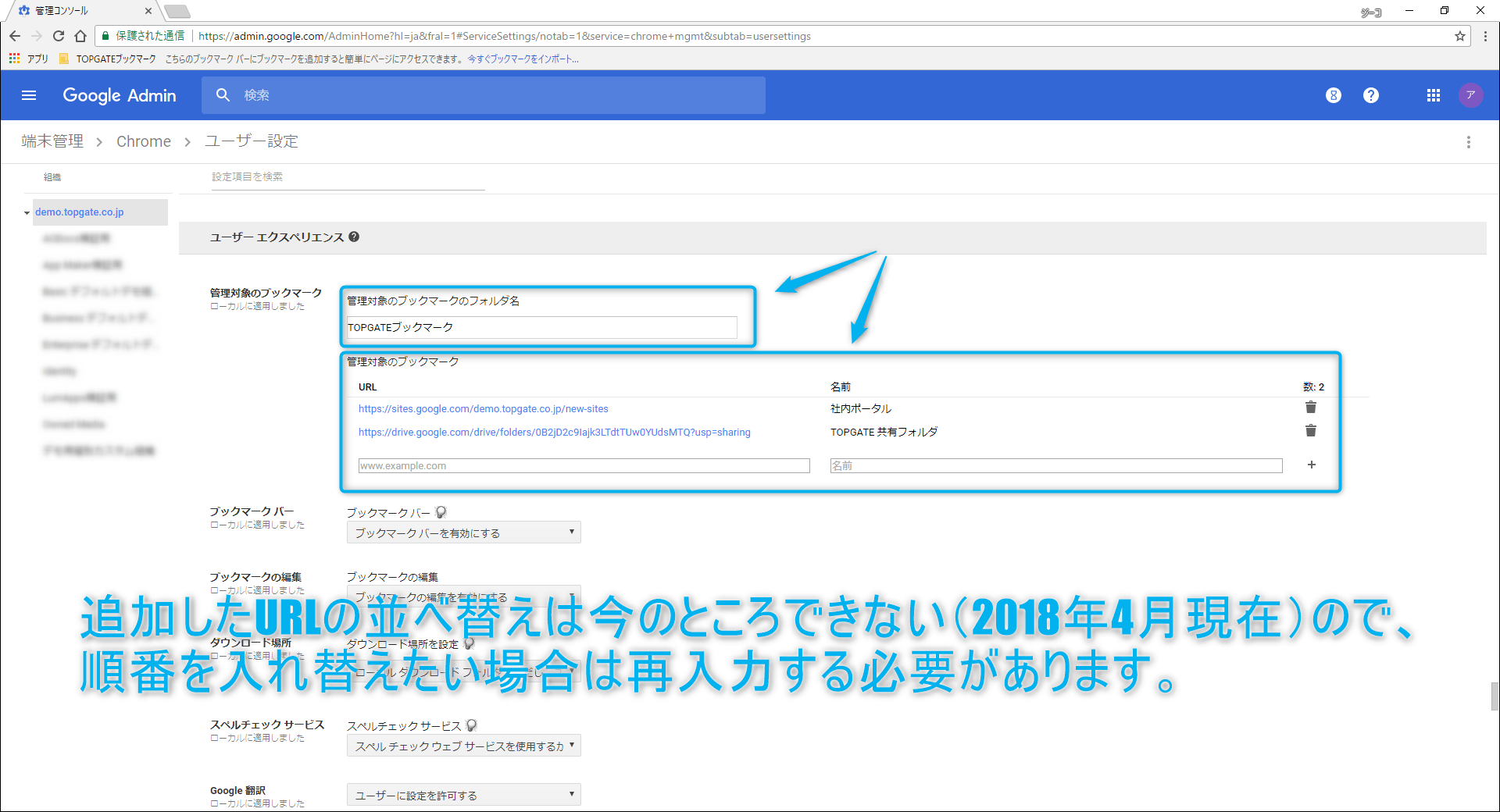Click the search magnifier icon
Viewport: 1500px width, 812px height.
[223, 95]
